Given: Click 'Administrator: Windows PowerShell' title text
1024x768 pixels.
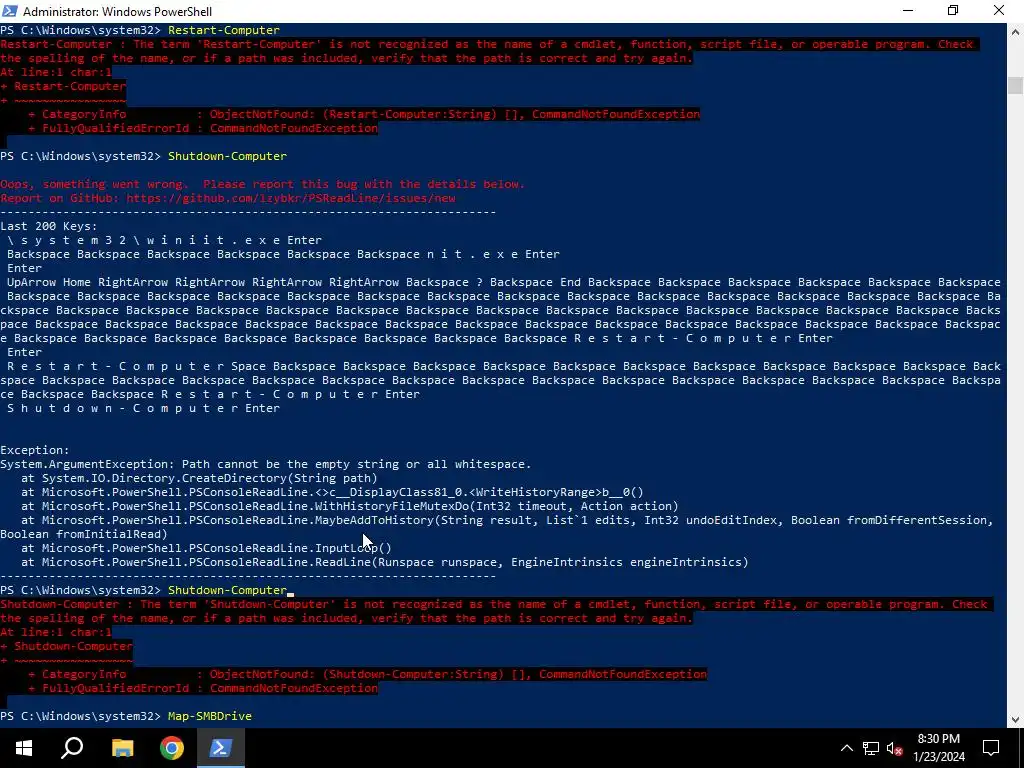Looking at the screenshot, I should coord(118,11).
